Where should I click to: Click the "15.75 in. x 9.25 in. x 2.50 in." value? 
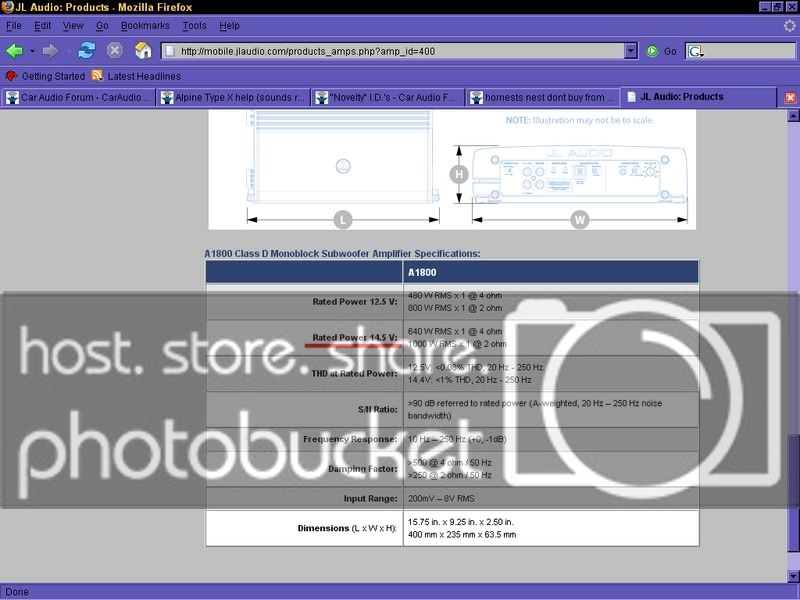[x=461, y=522]
